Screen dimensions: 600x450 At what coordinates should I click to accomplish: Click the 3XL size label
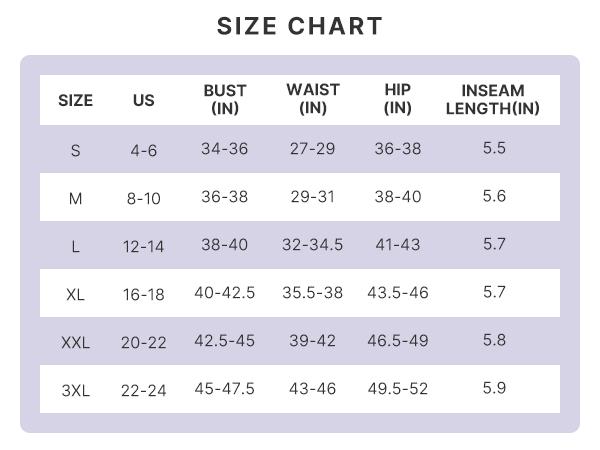point(76,391)
